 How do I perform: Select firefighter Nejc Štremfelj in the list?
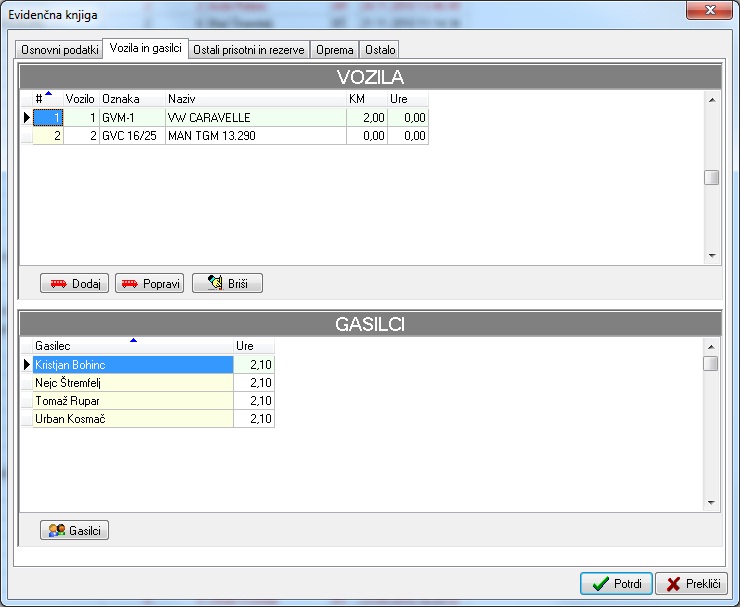[130, 383]
